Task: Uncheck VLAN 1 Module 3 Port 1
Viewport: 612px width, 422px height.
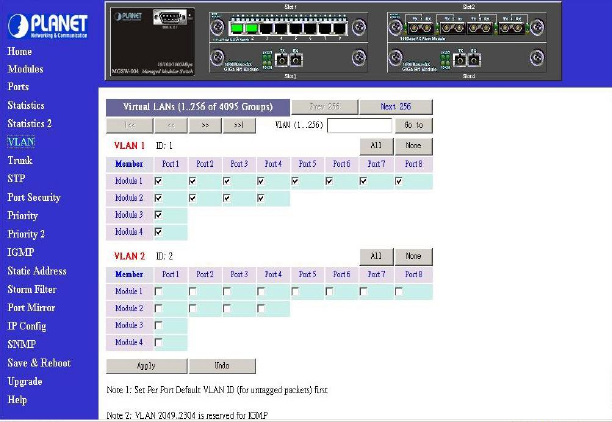Action: point(158,215)
